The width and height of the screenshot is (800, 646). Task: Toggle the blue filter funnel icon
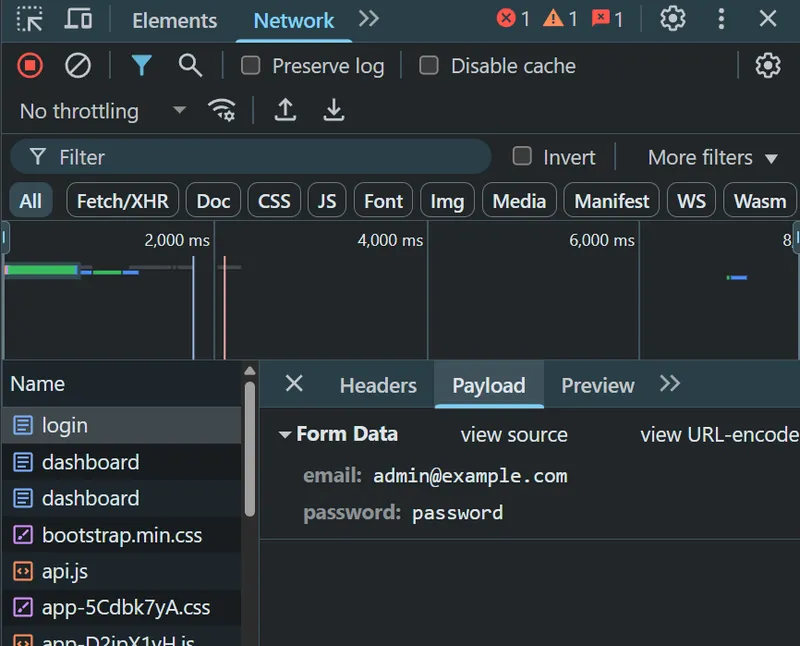click(141, 66)
